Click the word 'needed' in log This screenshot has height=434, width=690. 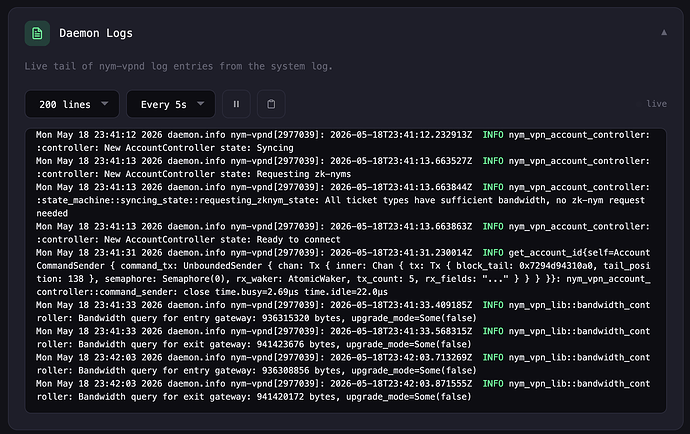point(52,213)
